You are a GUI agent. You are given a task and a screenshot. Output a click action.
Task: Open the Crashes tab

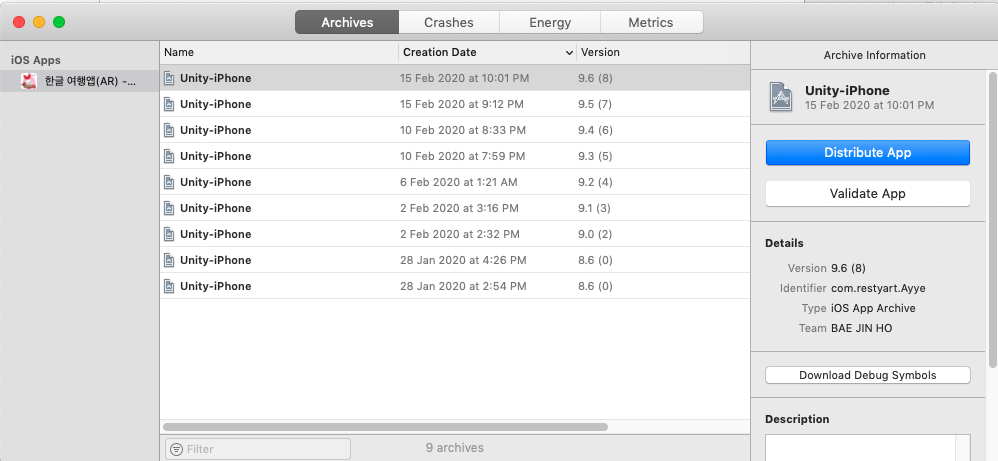[449, 22]
